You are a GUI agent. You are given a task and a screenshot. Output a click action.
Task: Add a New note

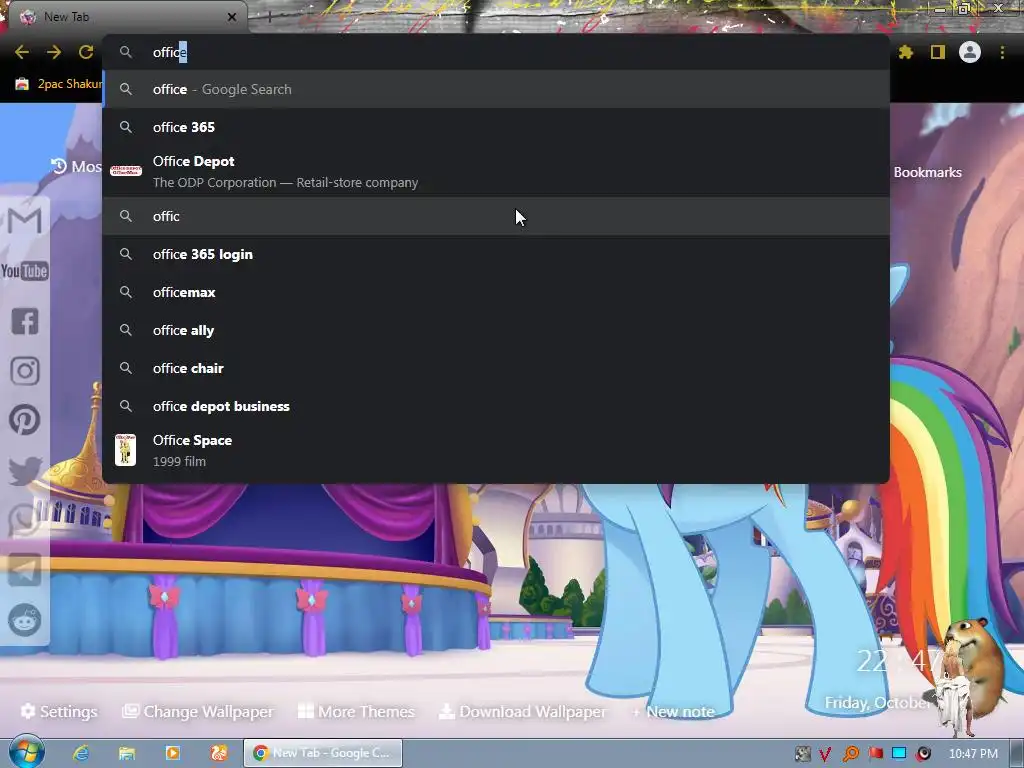point(673,711)
